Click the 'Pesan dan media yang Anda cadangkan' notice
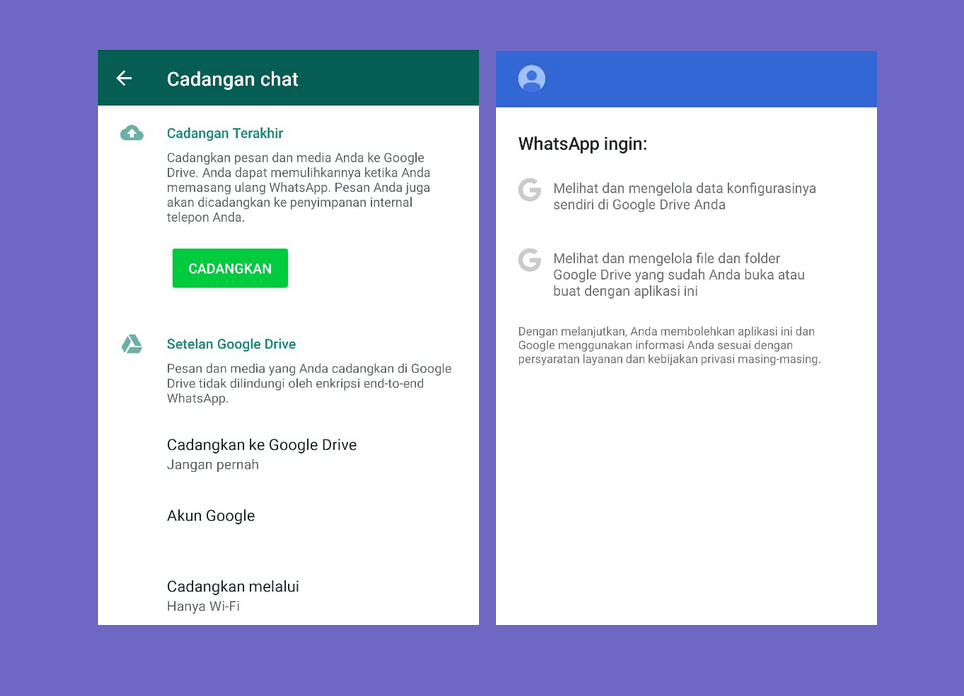Viewport: 964px width, 696px height. 309,384
